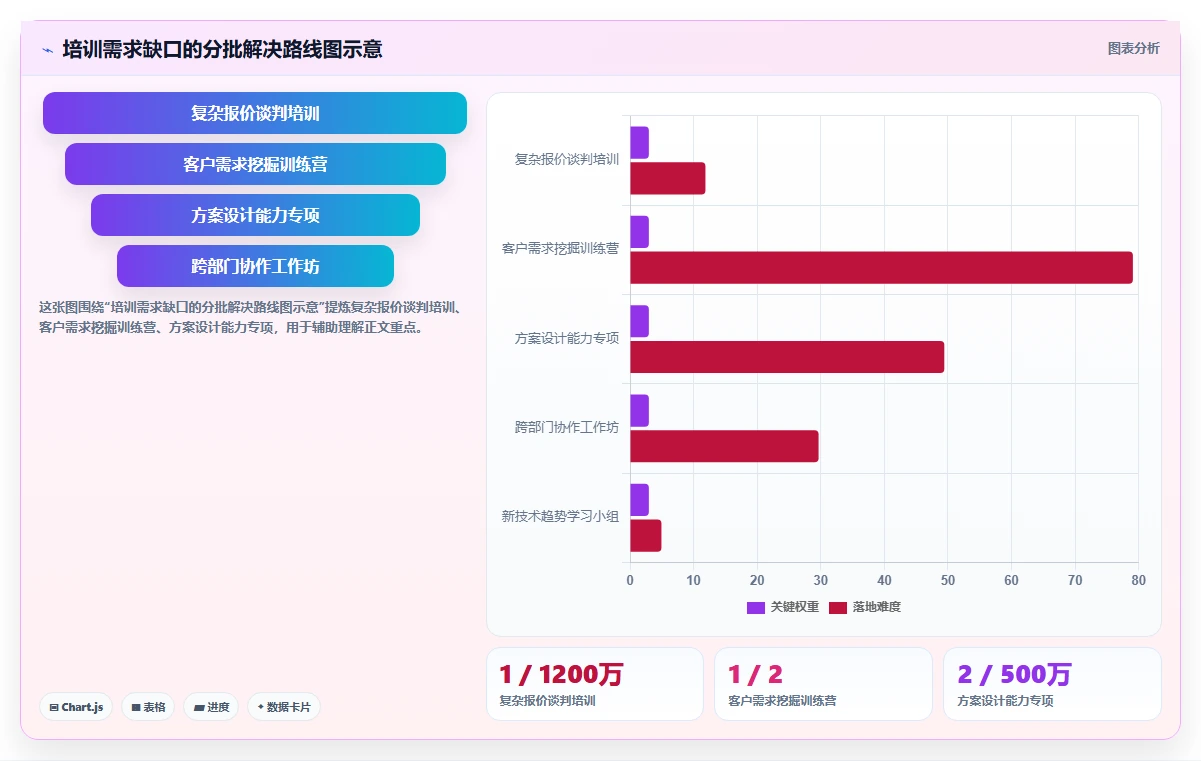
Task: Click the Chart.js tag chip
Action: [x=77, y=707]
